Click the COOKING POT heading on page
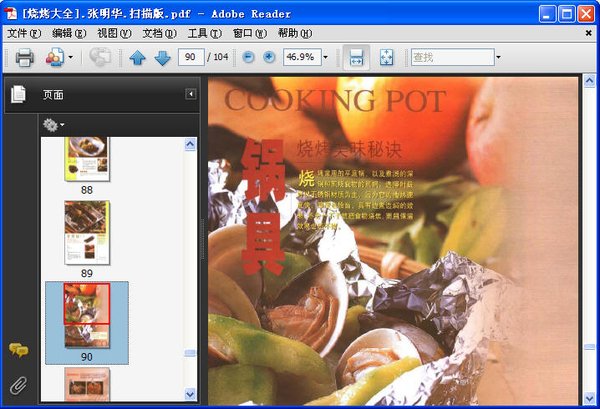The width and height of the screenshot is (600, 409). [335, 101]
